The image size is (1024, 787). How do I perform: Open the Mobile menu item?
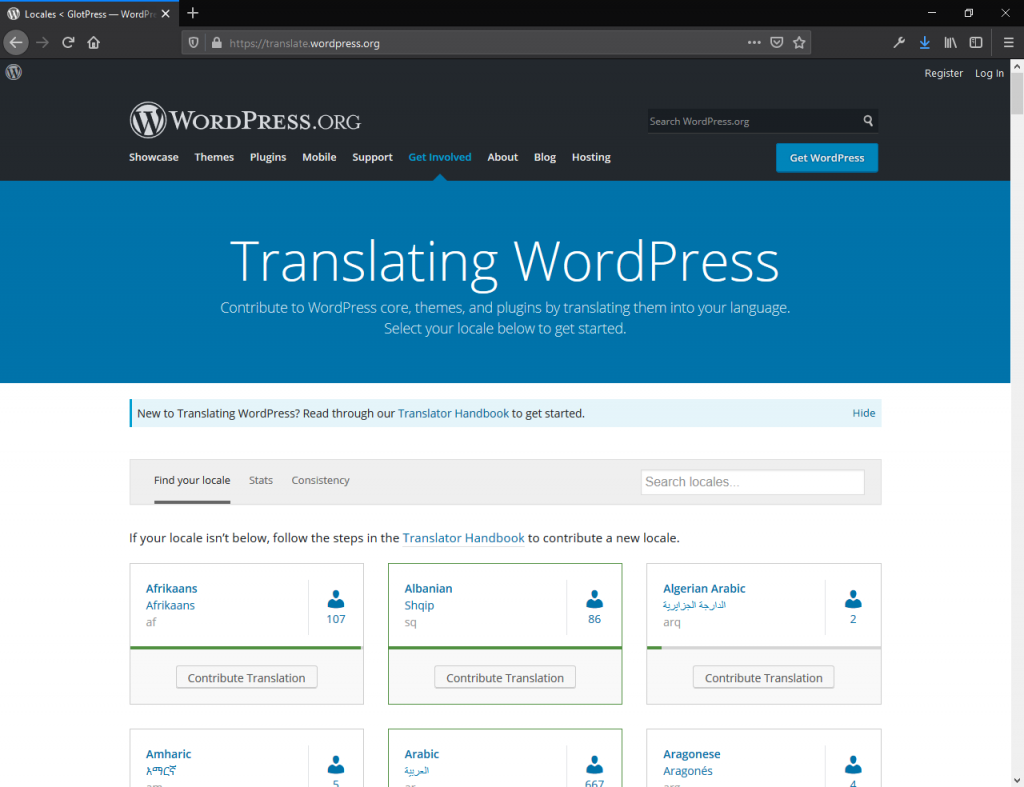point(319,157)
